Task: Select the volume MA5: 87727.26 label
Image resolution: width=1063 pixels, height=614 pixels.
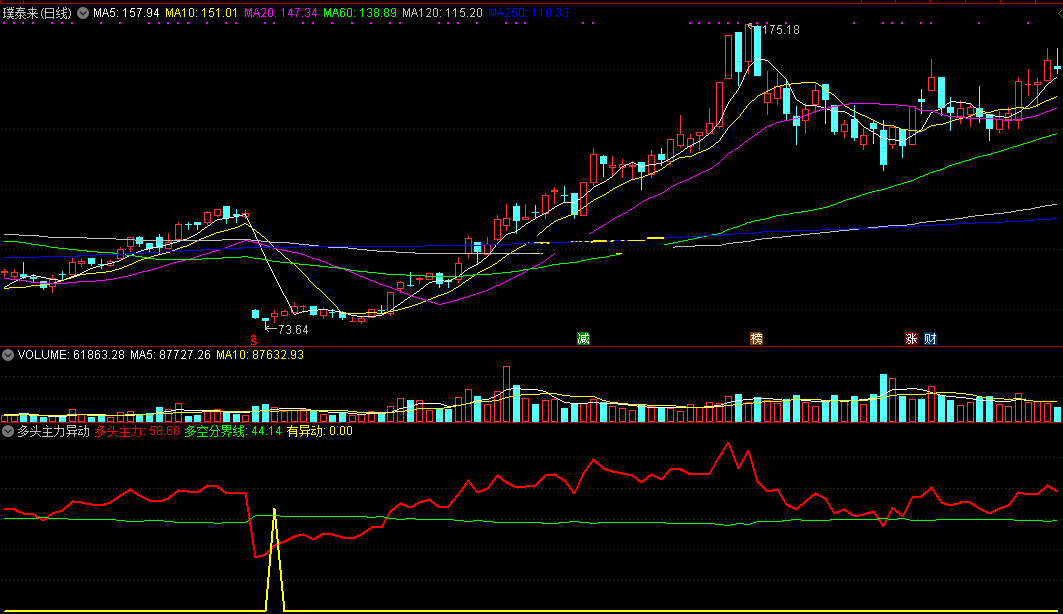Action: [170, 354]
